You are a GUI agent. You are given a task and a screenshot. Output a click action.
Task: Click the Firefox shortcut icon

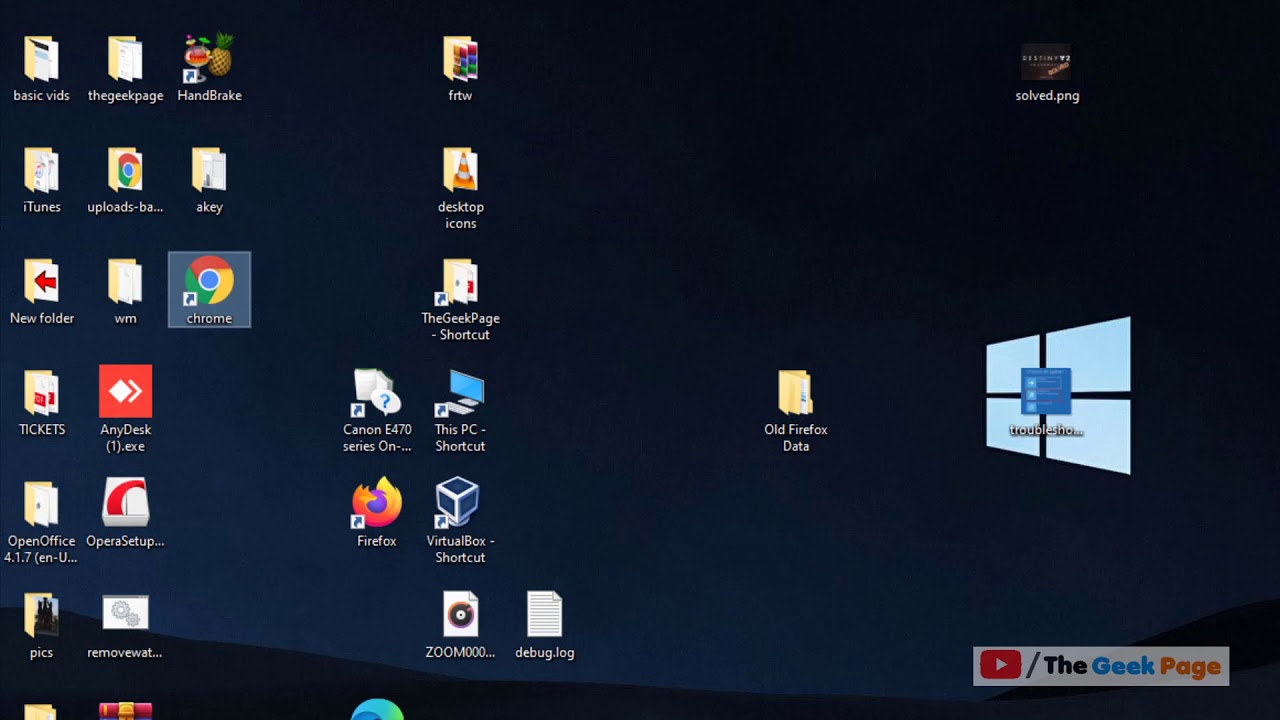[377, 503]
